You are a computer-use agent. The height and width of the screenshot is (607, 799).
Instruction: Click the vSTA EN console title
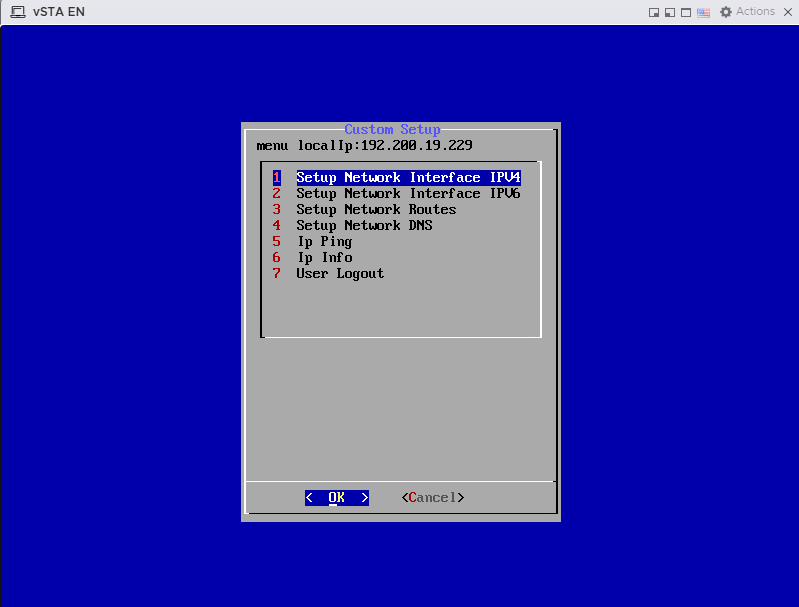[x=59, y=12]
